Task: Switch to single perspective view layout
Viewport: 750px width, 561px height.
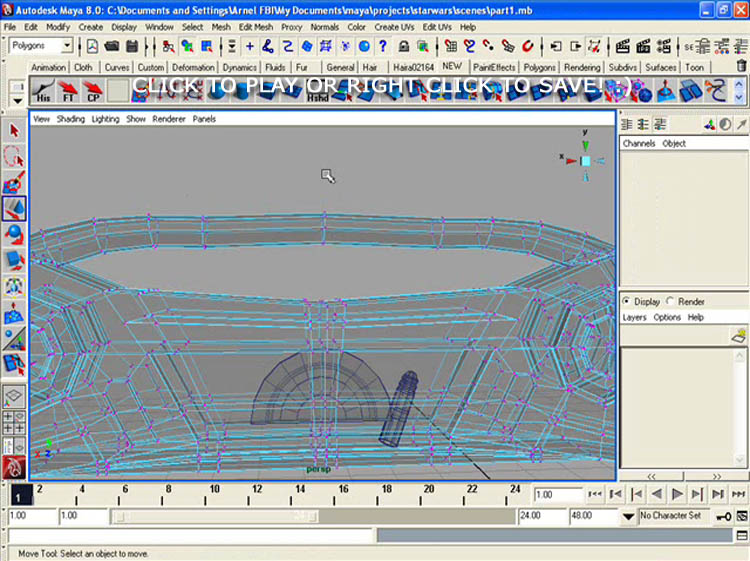Action: tap(15, 397)
